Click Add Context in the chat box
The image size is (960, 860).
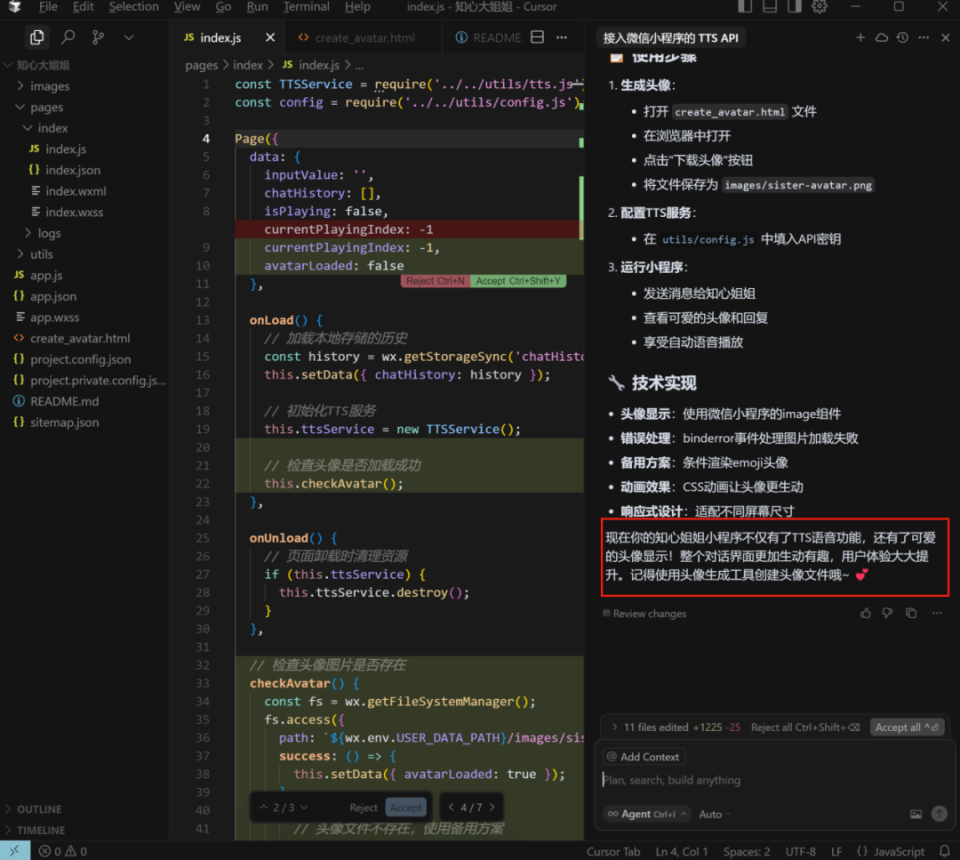643,757
